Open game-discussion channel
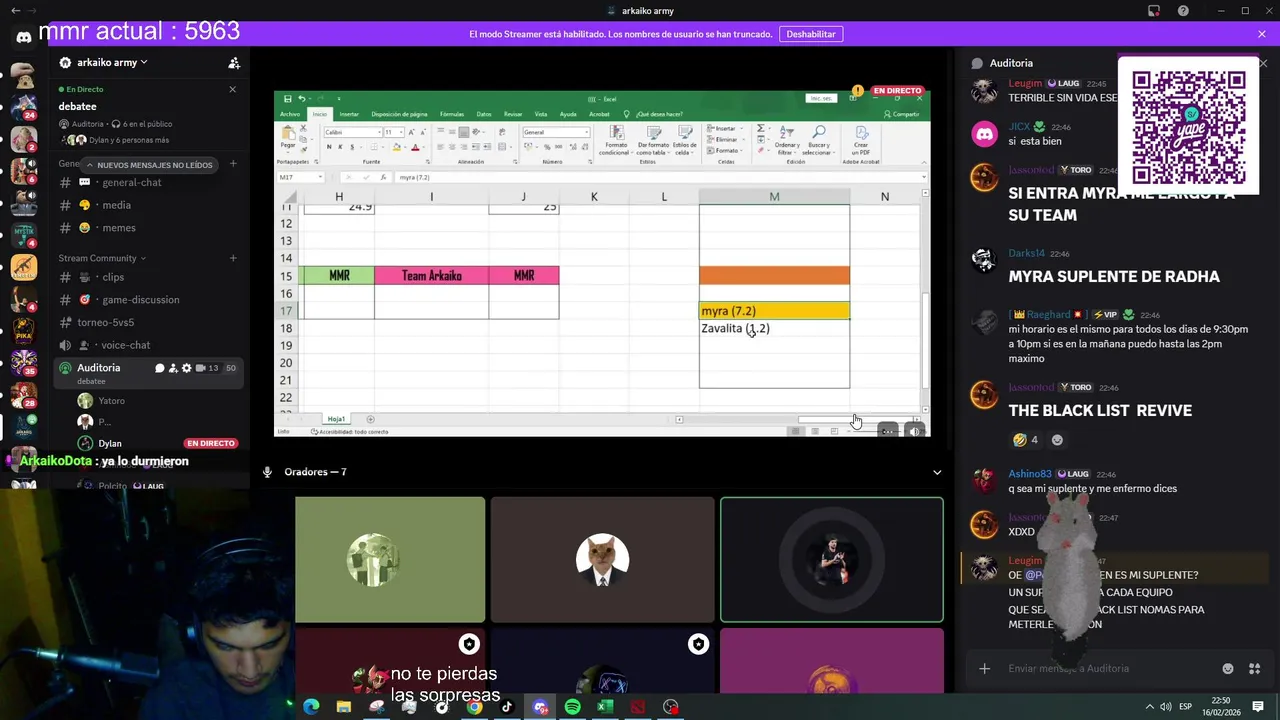Image resolution: width=1280 pixels, height=720 pixels. pyautogui.click(x=140, y=300)
